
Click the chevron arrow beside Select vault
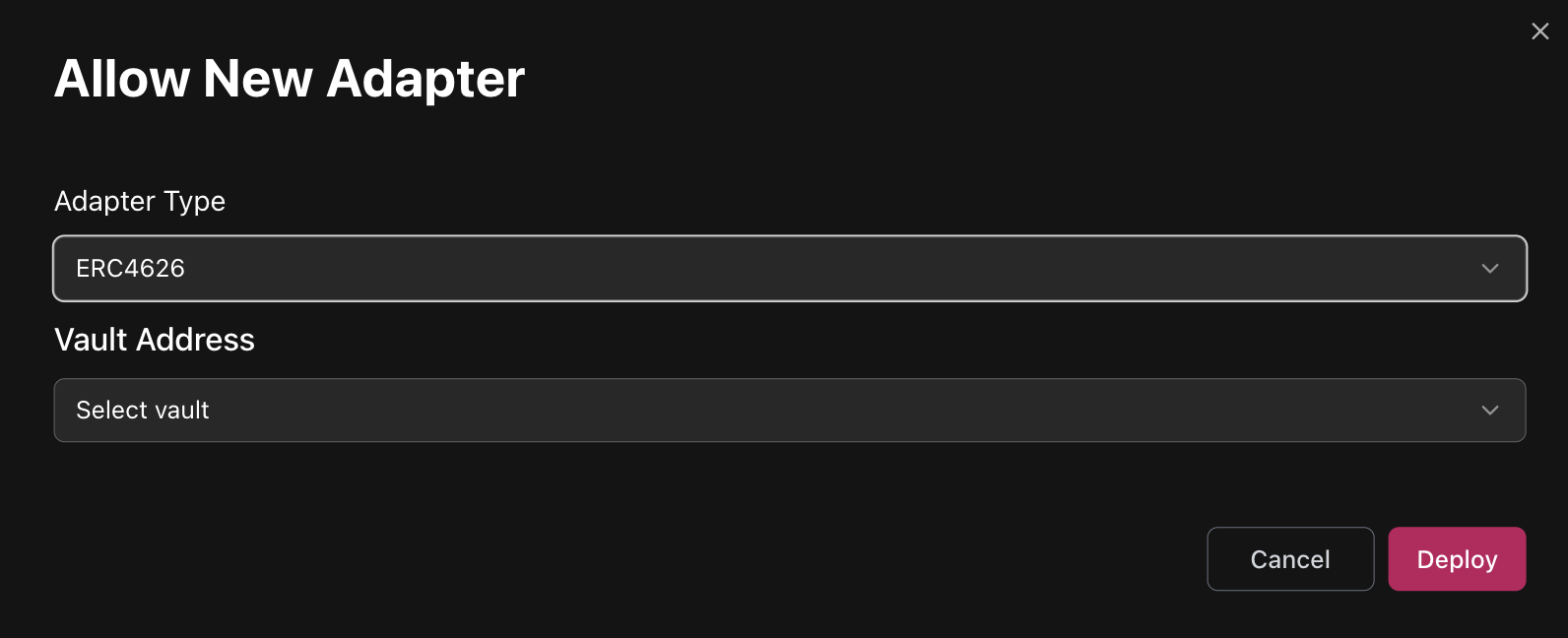(x=1489, y=411)
